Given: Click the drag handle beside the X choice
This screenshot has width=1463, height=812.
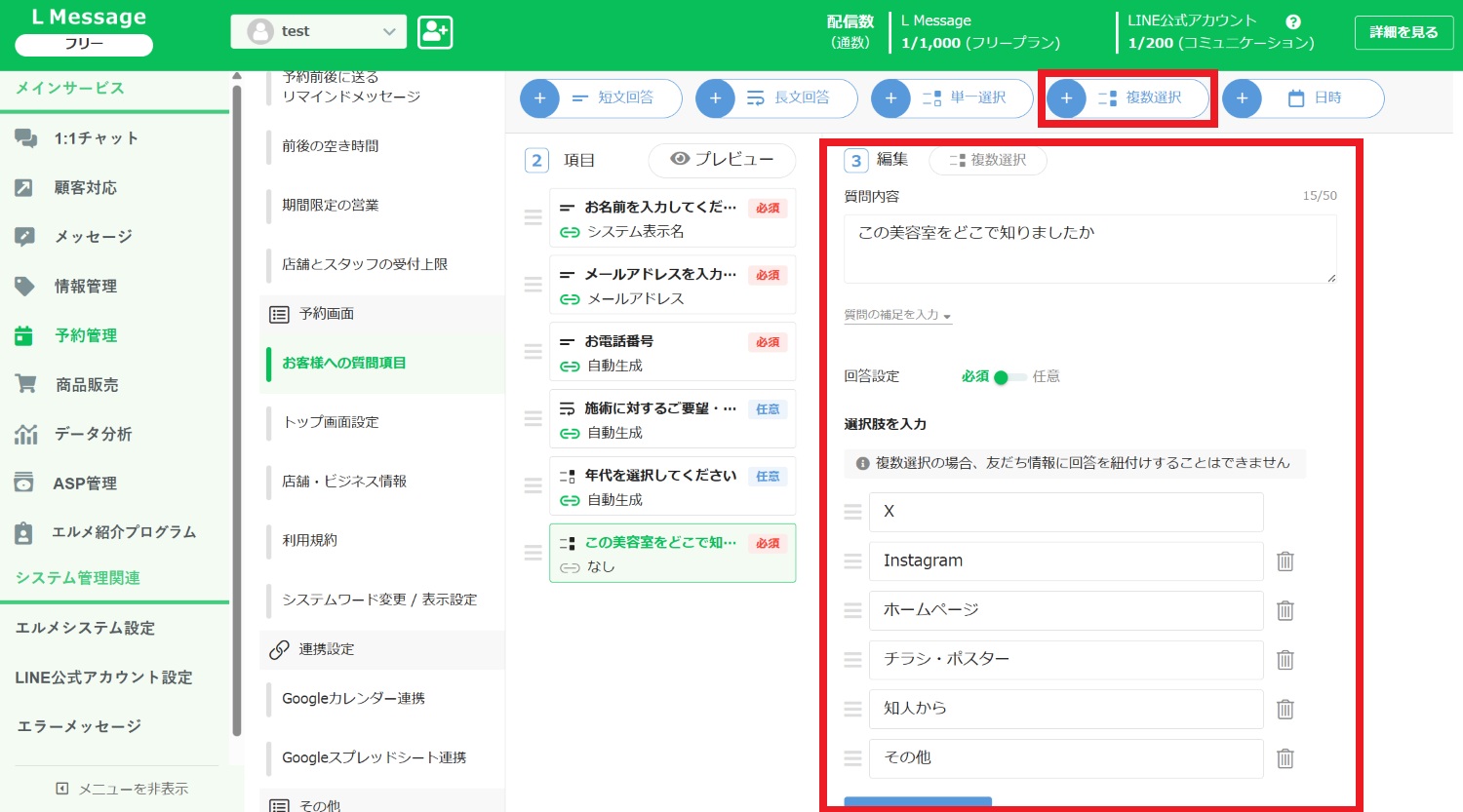Looking at the screenshot, I should pyautogui.click(x=852, y=512).
